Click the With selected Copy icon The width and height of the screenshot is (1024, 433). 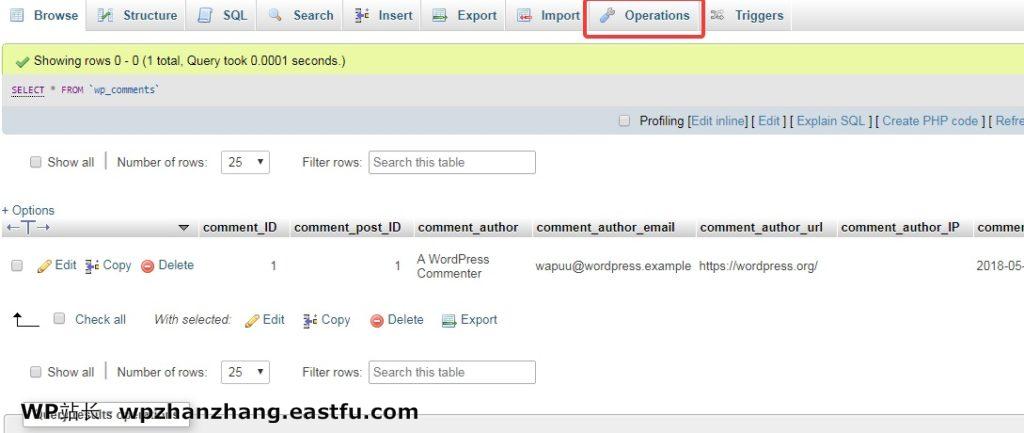310,320
